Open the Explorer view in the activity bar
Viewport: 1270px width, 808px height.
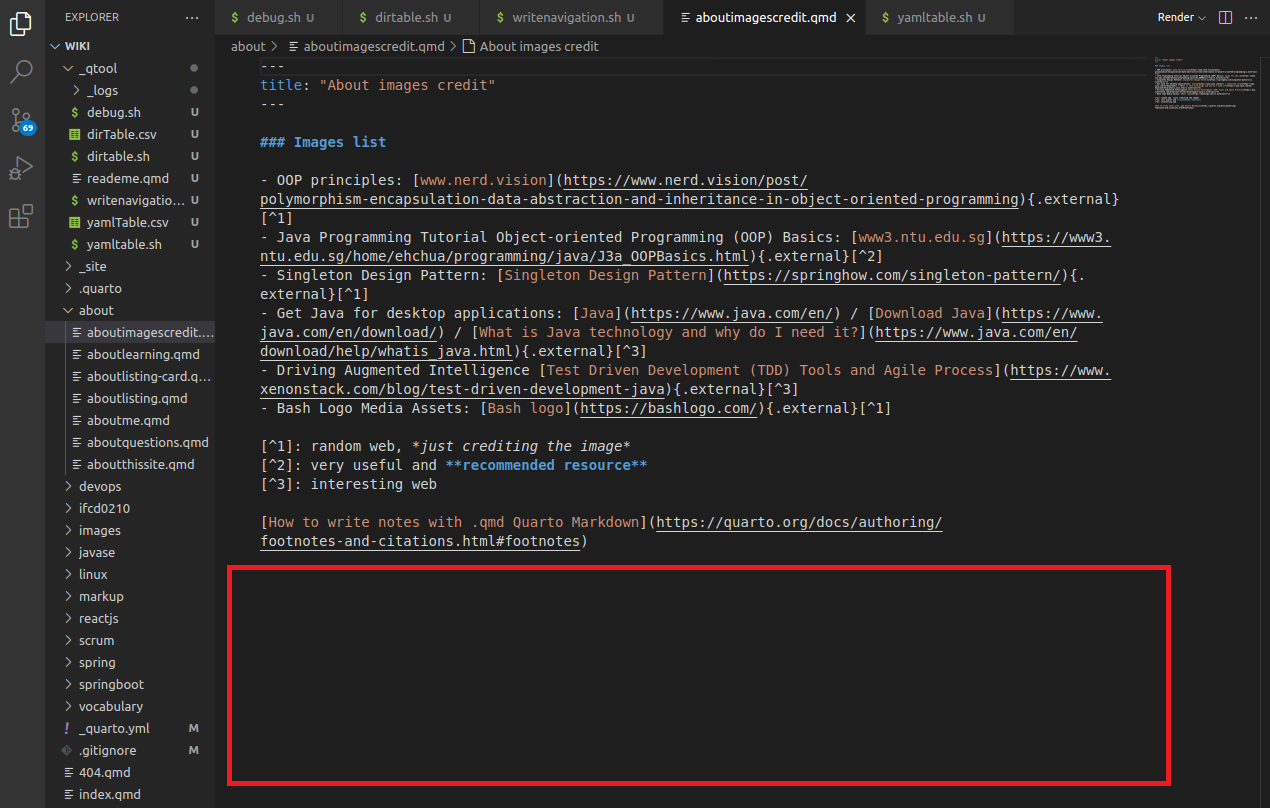[21, 24]
